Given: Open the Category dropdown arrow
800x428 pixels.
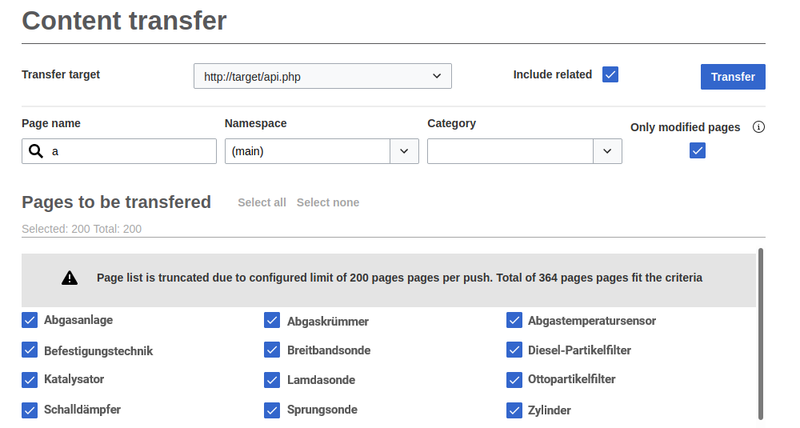Looking at the screenshot, I should 607,151.
